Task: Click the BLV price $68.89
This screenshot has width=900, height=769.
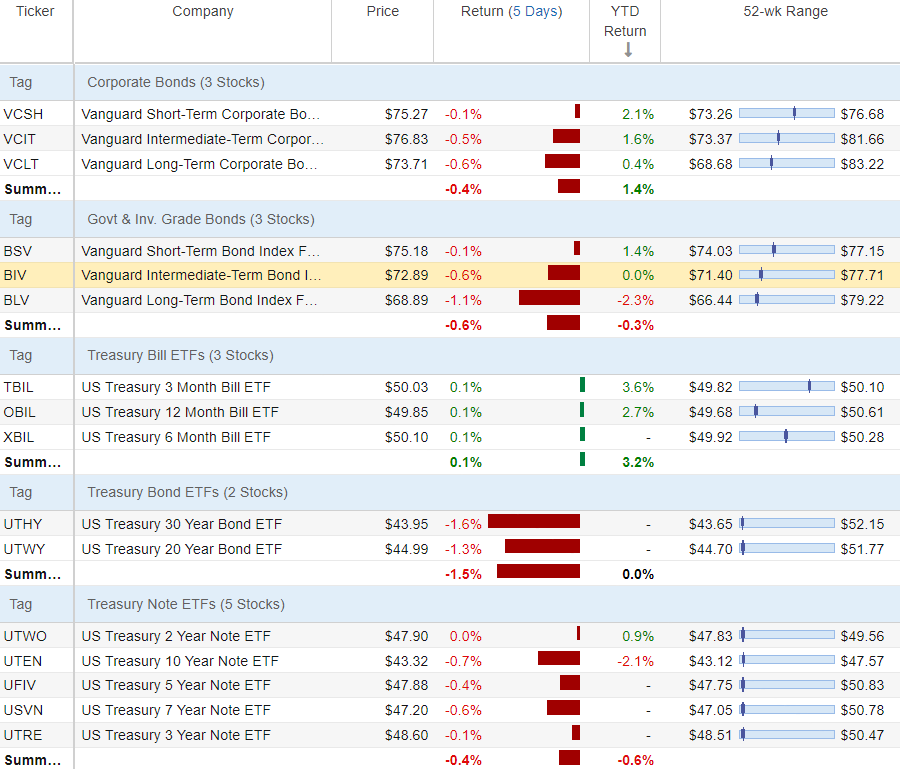Action: click(x=406, y=300)
